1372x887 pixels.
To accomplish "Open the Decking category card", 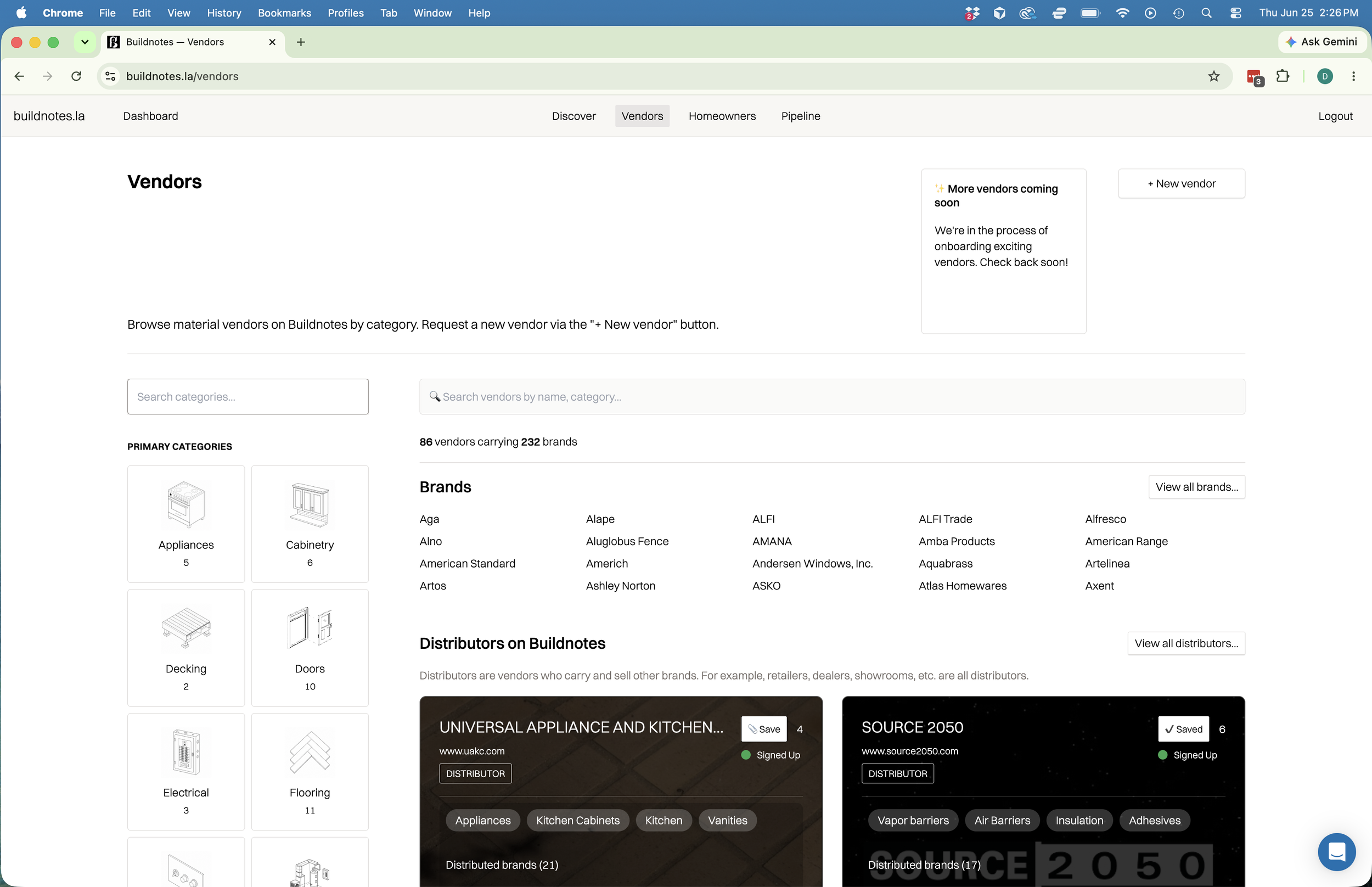I will (186, 647).
